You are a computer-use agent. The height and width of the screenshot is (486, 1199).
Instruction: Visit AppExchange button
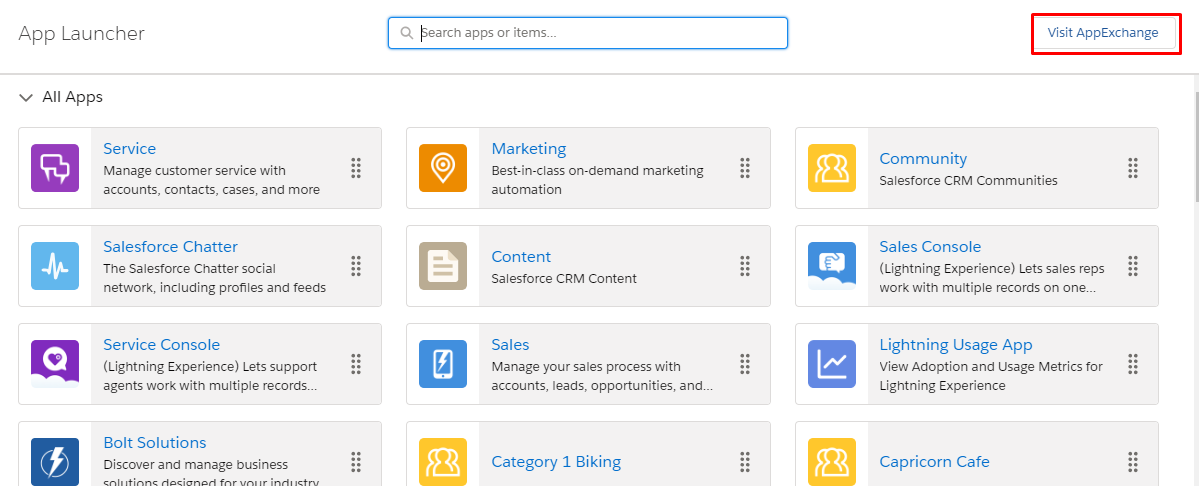click(x=1103, y=33)
